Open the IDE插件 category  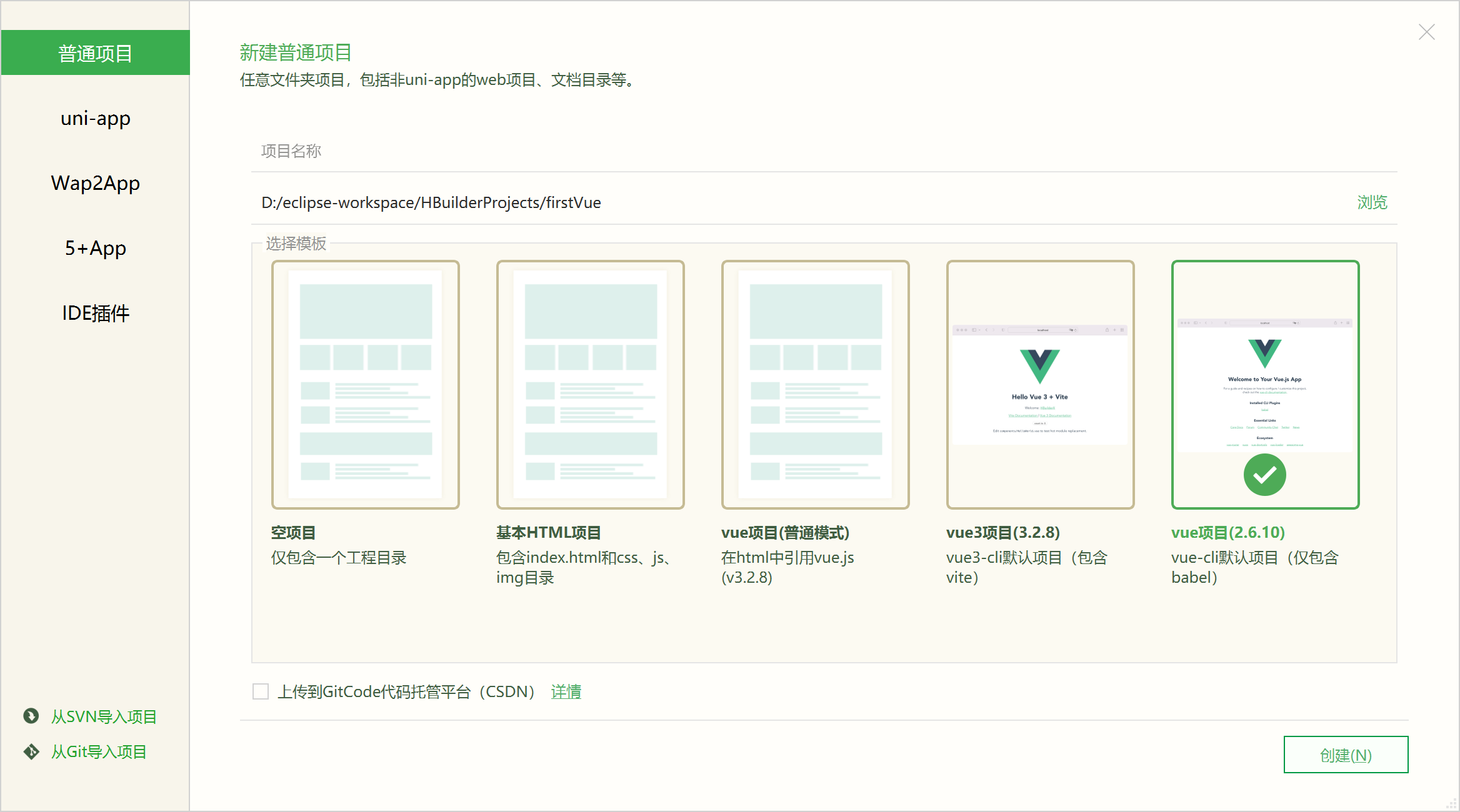(95, 314)
